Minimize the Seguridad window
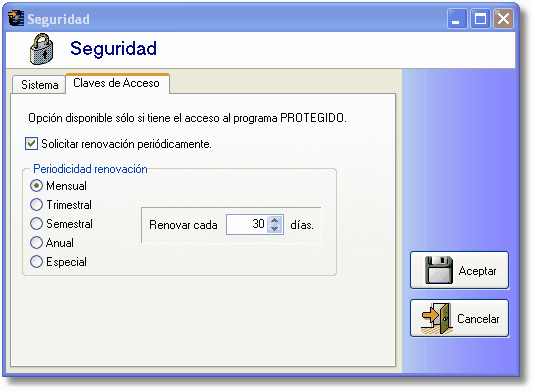 457,19
